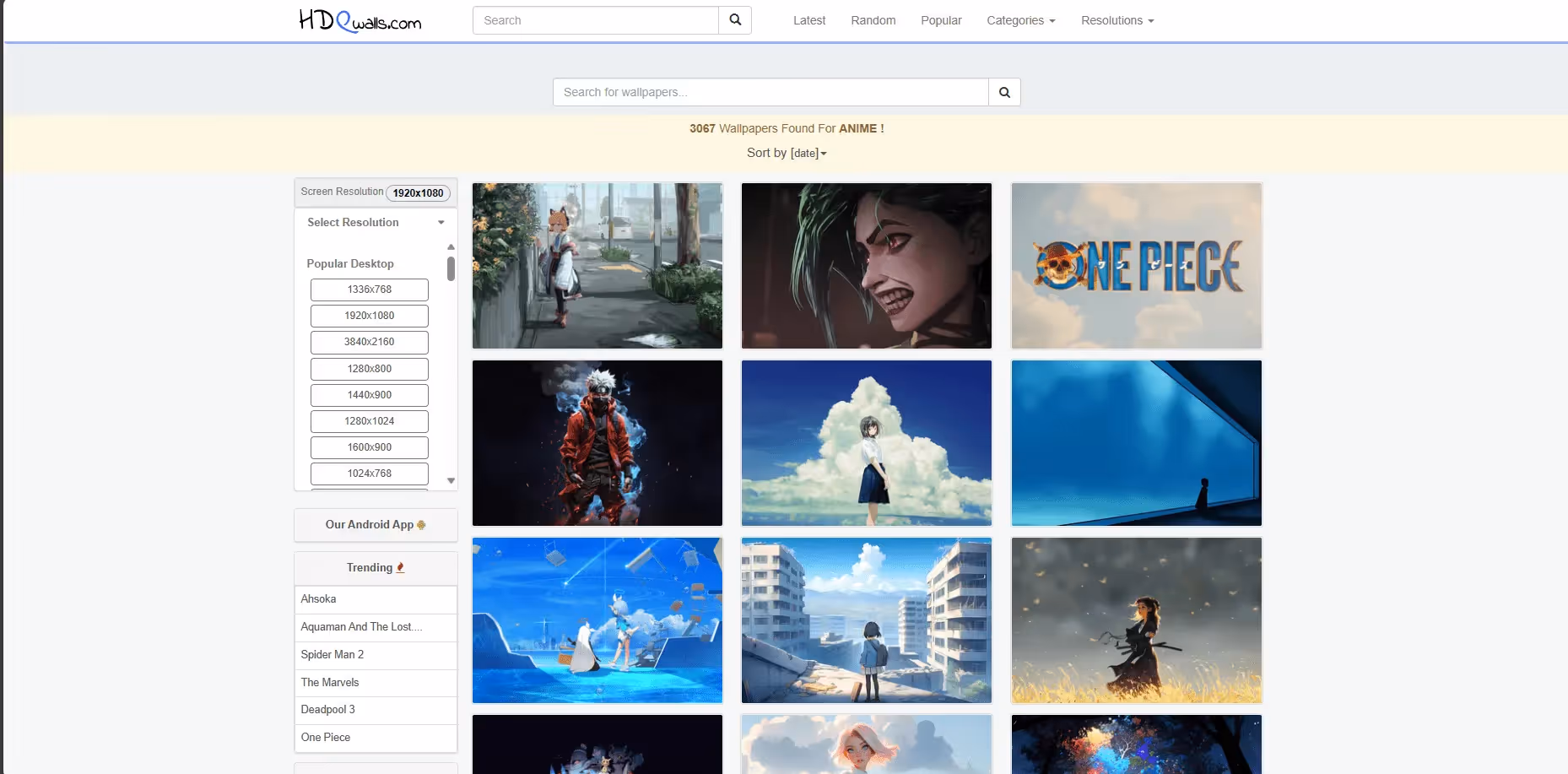The width and height of the screenshot is (1568, 774).
Task: Open the One Piece logo wallpaper thumbnail
Action: coord(1136,266)
